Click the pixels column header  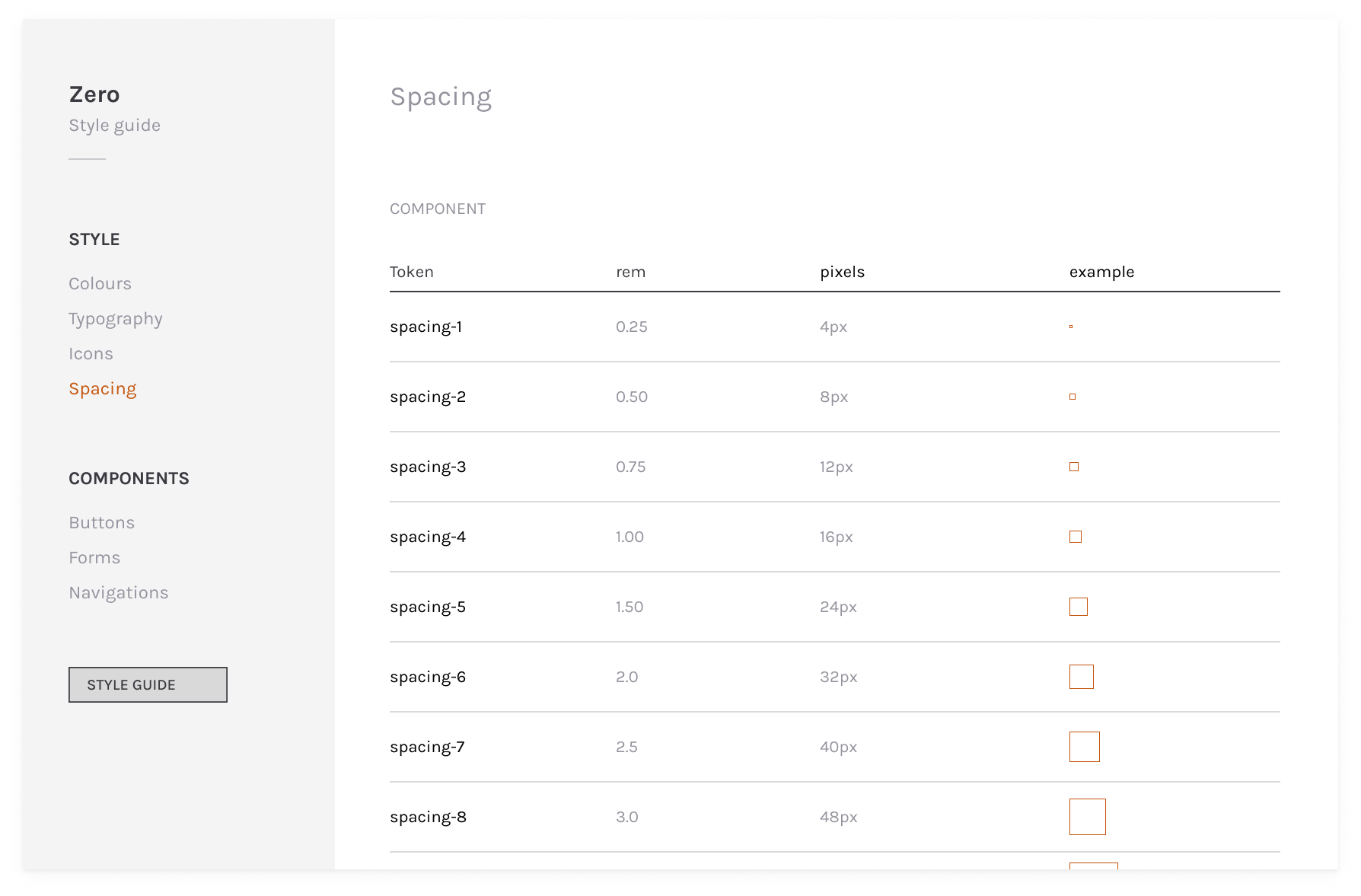pyautogui.click(x=842, y=273)
